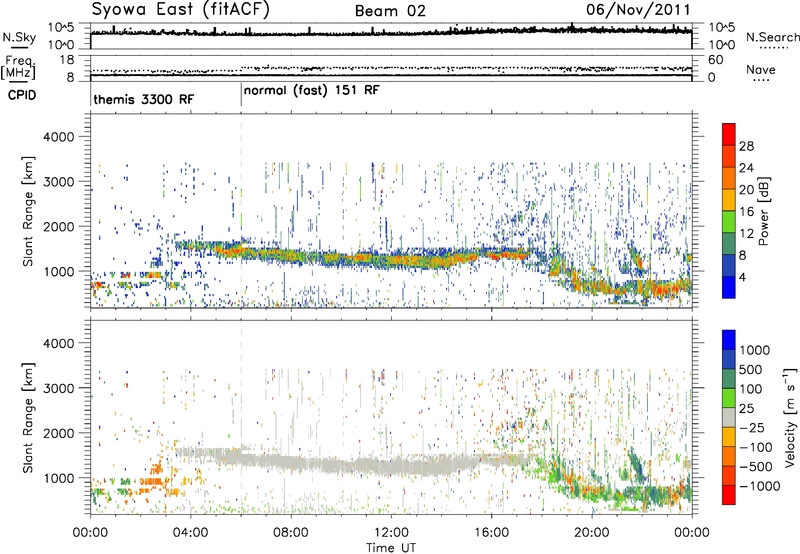Click the N.Search dotted line legend sample

[x=773, y=48]
